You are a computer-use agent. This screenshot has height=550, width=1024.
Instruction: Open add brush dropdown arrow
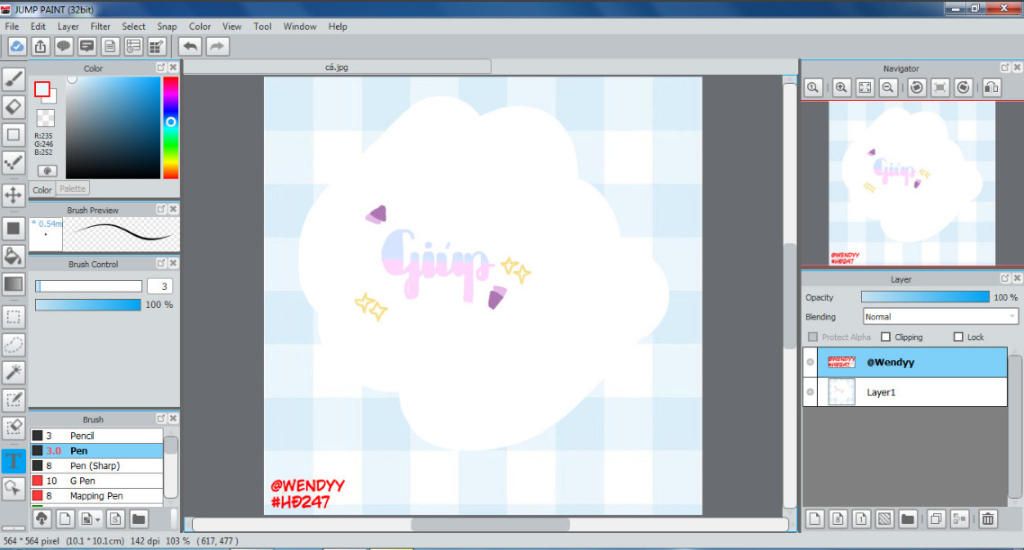98,520
